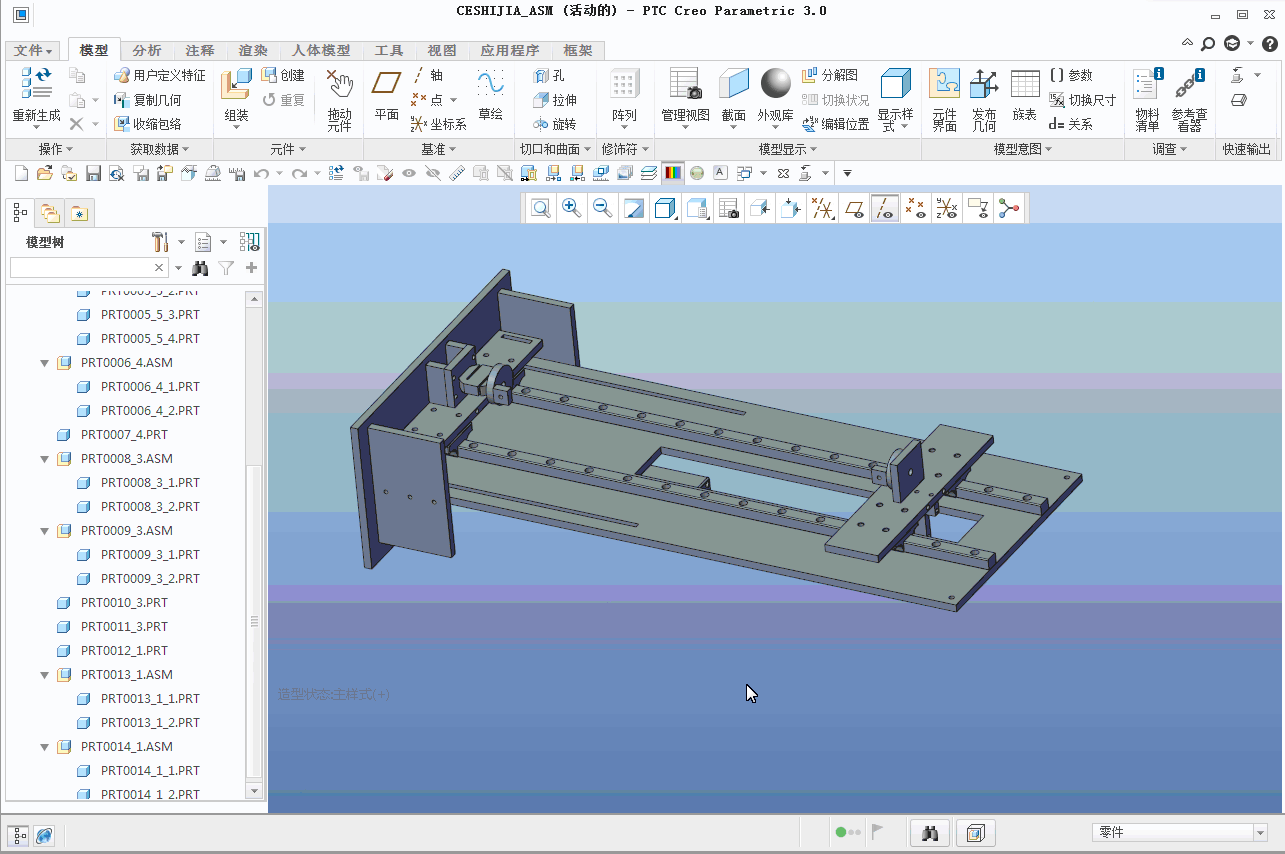Switch to the 视图 ribbon tab
The height and width of the screenshot is (854, 1285).
tap(442, 51)
